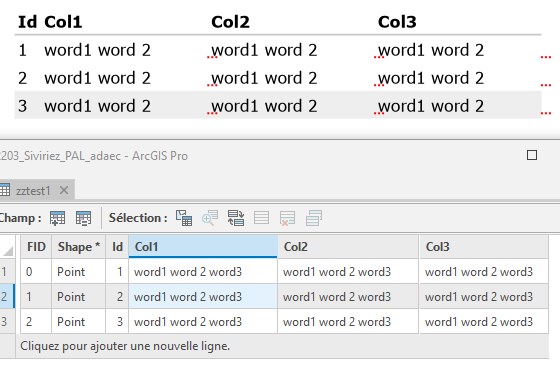This screenshot has width=560, height=370.
Task: Select the Col3 column header in ArcGIS table
Action: 484,246
